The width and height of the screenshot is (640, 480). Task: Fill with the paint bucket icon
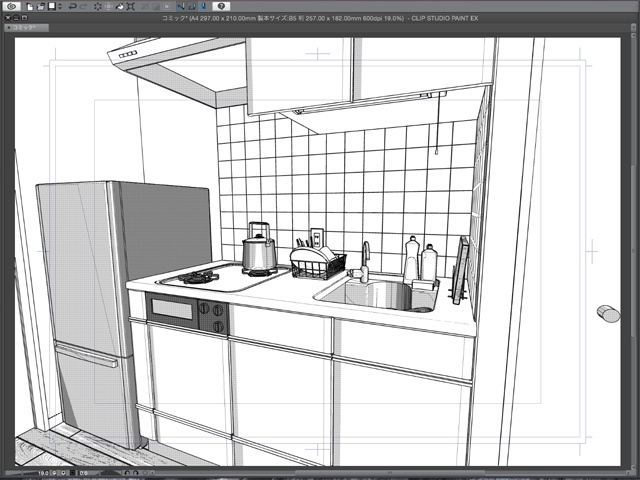pos(120,7)
